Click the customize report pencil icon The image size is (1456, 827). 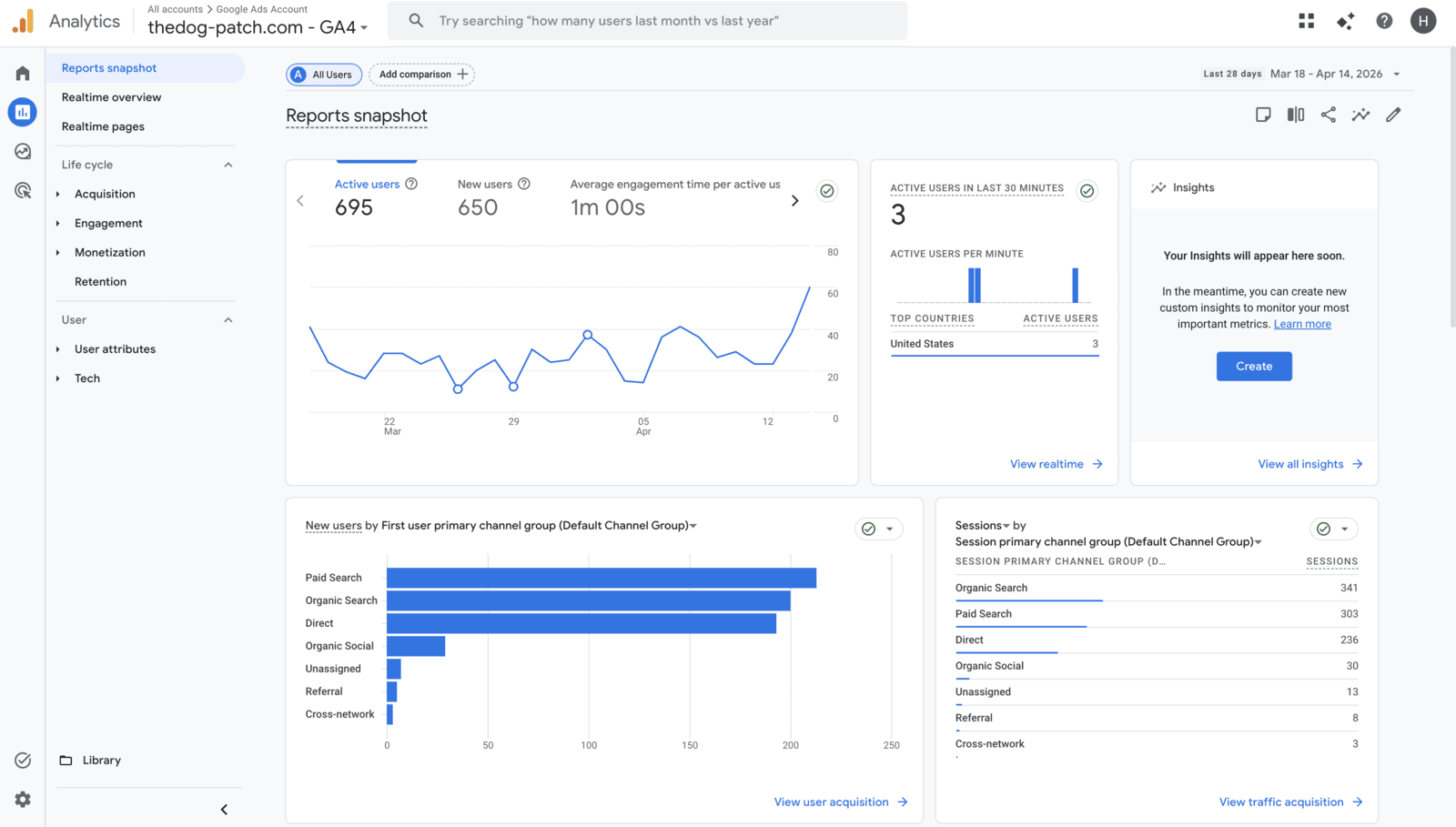pyautogui.click(x=1393, y=115)
